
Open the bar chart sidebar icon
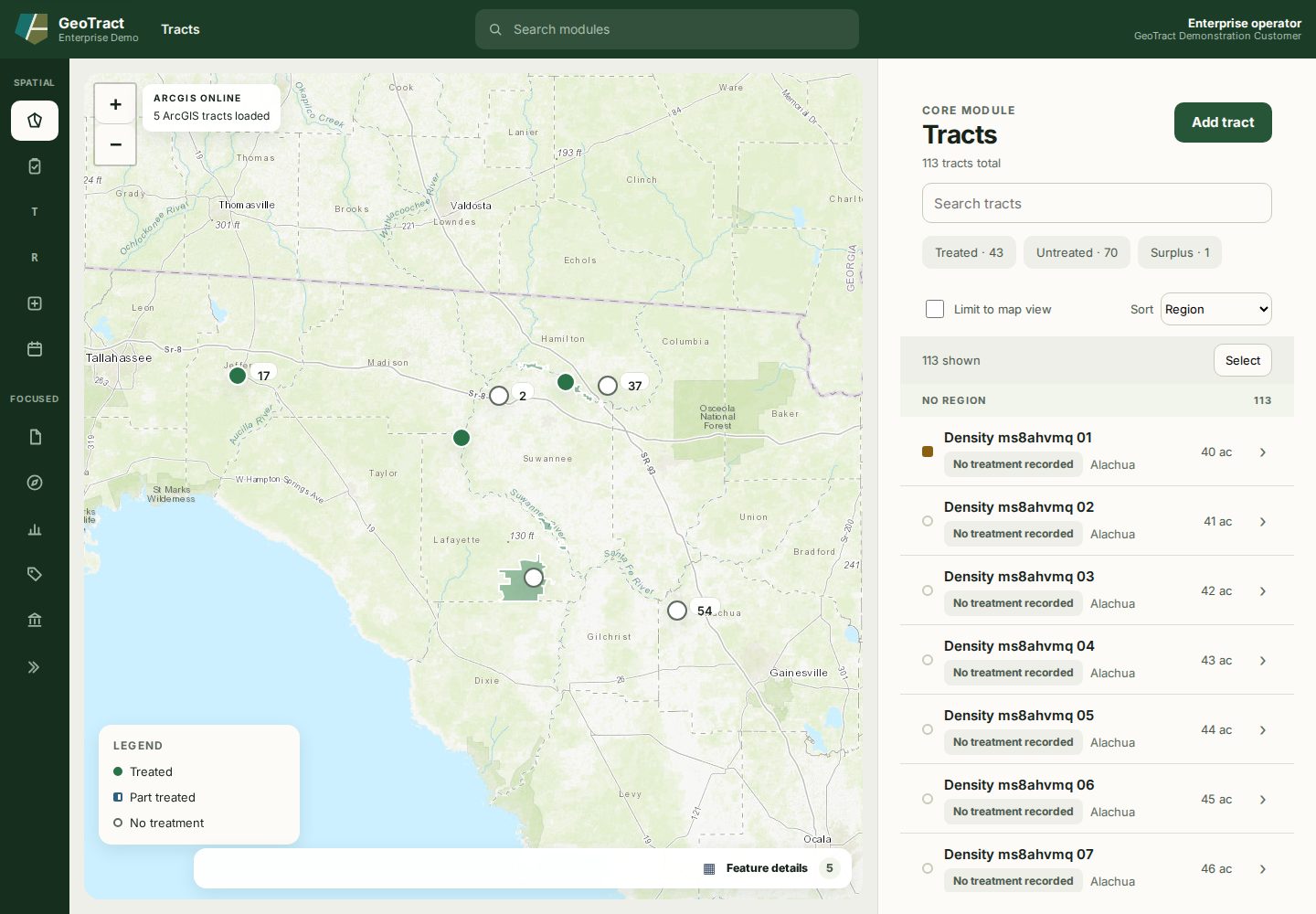click(x=35, y=528)
